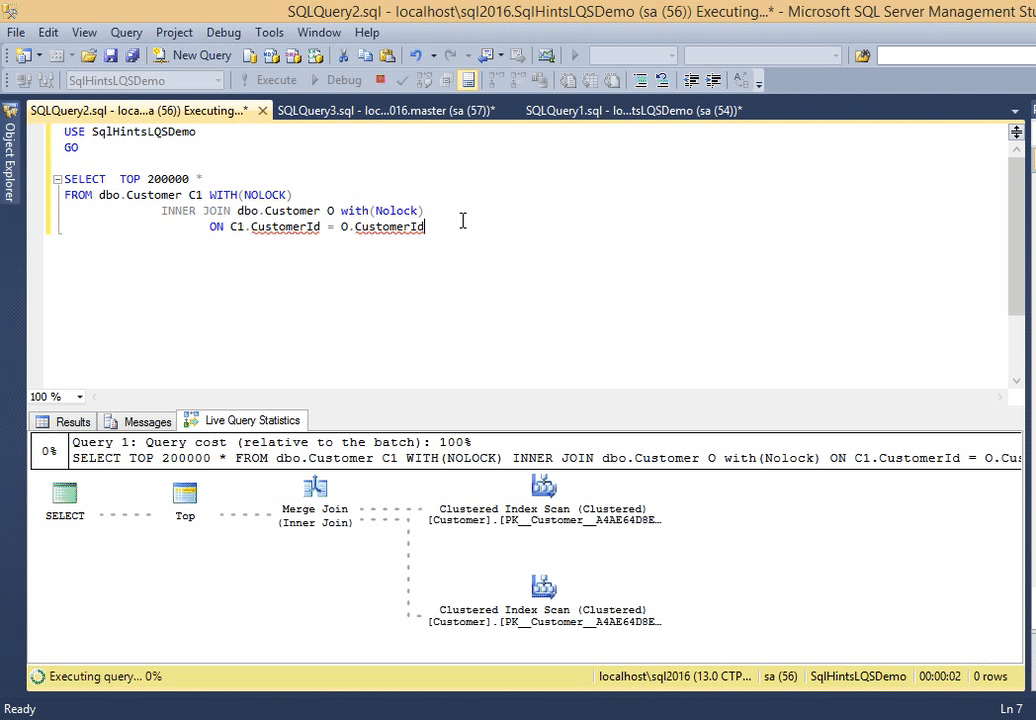Viewport: 1036px width, 720px height.
Task: Open the Debug menu
Action: click(x=223, y=32)
